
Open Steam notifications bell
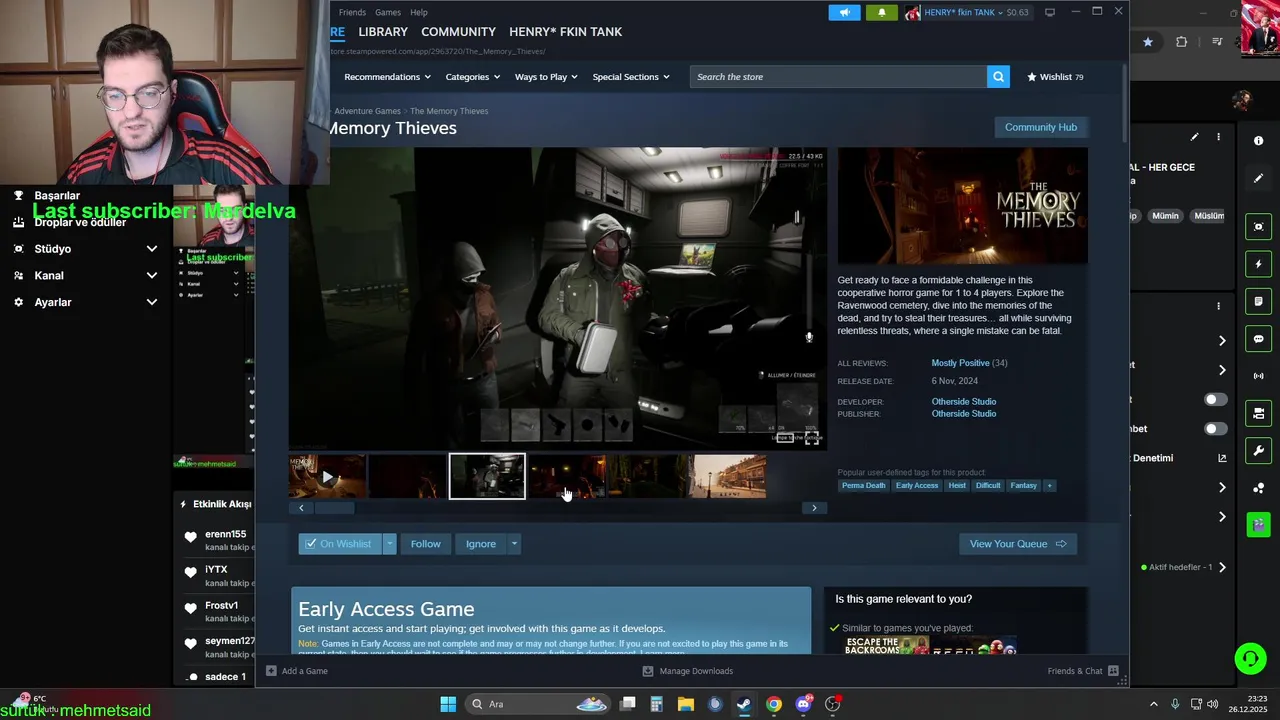pyautogui.click(x=881, y=13)
